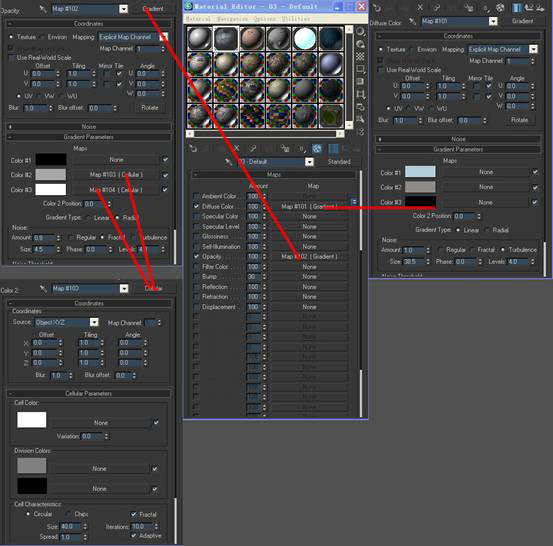Click the Make Preview icon
This screenshot has width=553, height=546.
[360, 94]
